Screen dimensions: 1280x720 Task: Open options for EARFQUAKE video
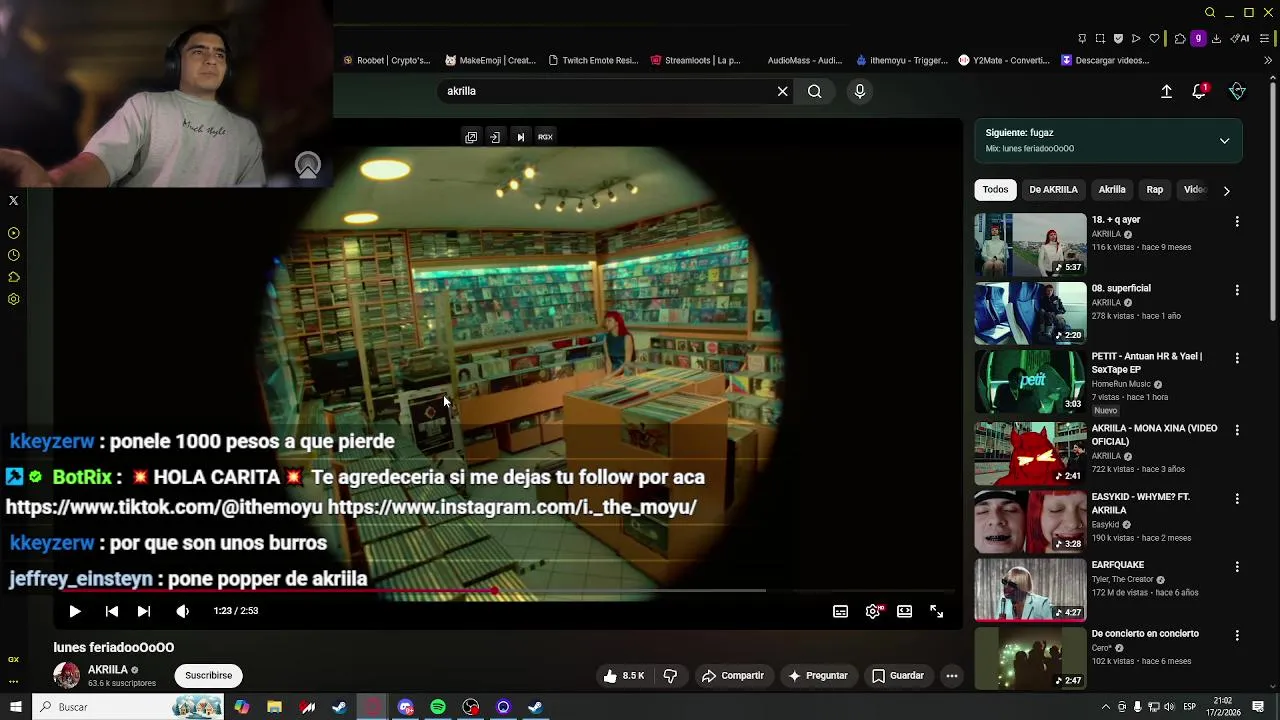[x=1237, y=566]
